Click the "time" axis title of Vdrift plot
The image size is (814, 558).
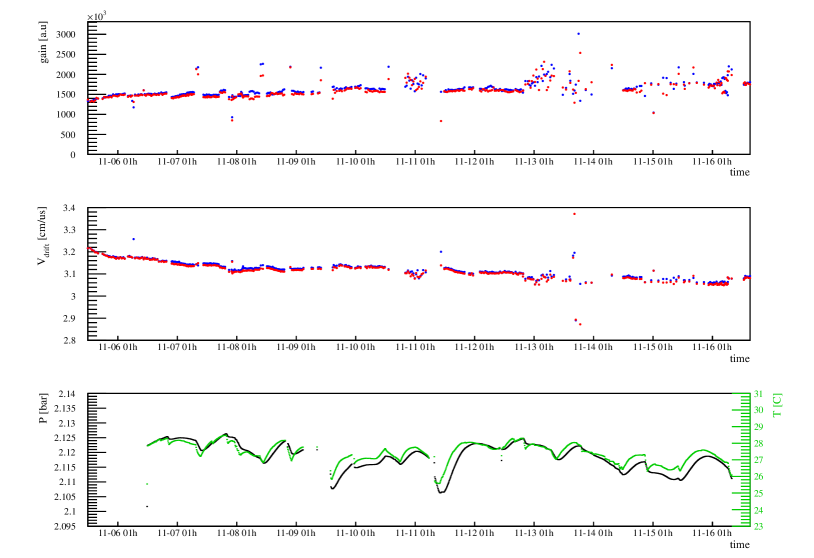[x=740, y=359]
